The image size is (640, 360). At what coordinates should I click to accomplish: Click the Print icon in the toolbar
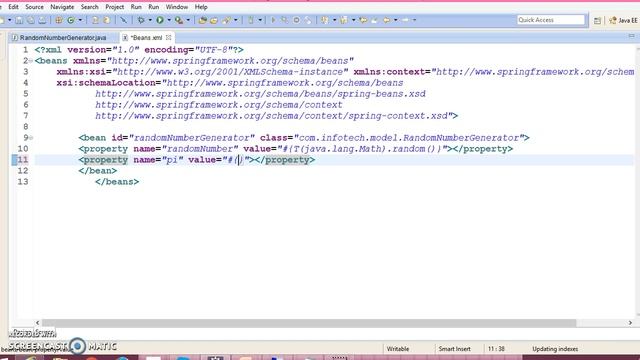(x=42, y=20)
